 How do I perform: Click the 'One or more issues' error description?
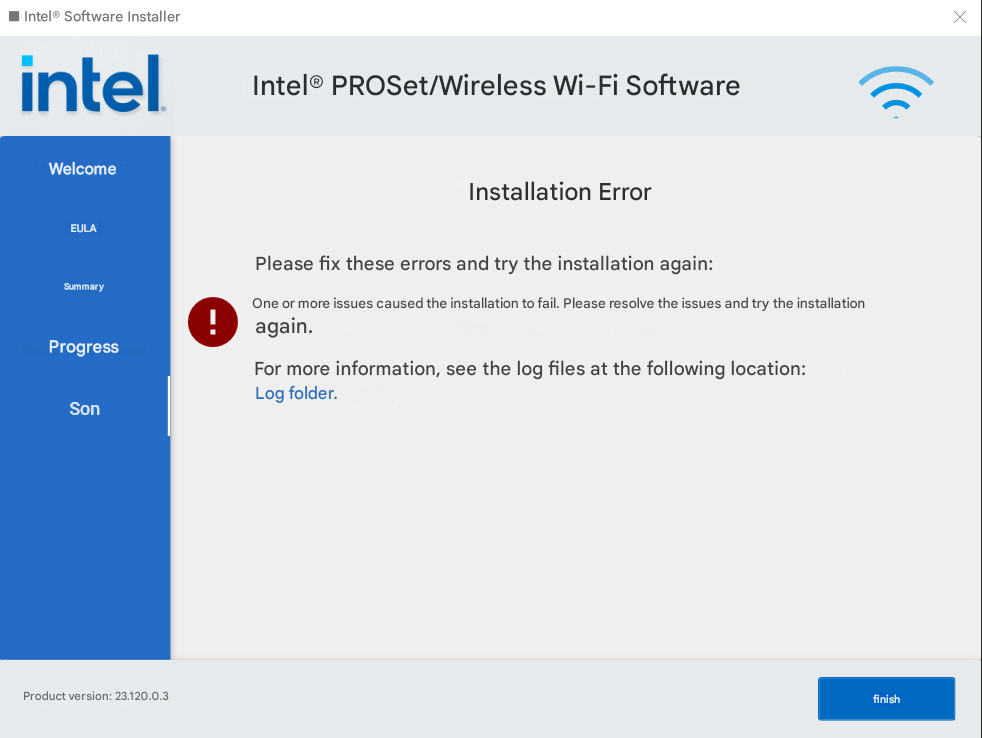[558, 303]
